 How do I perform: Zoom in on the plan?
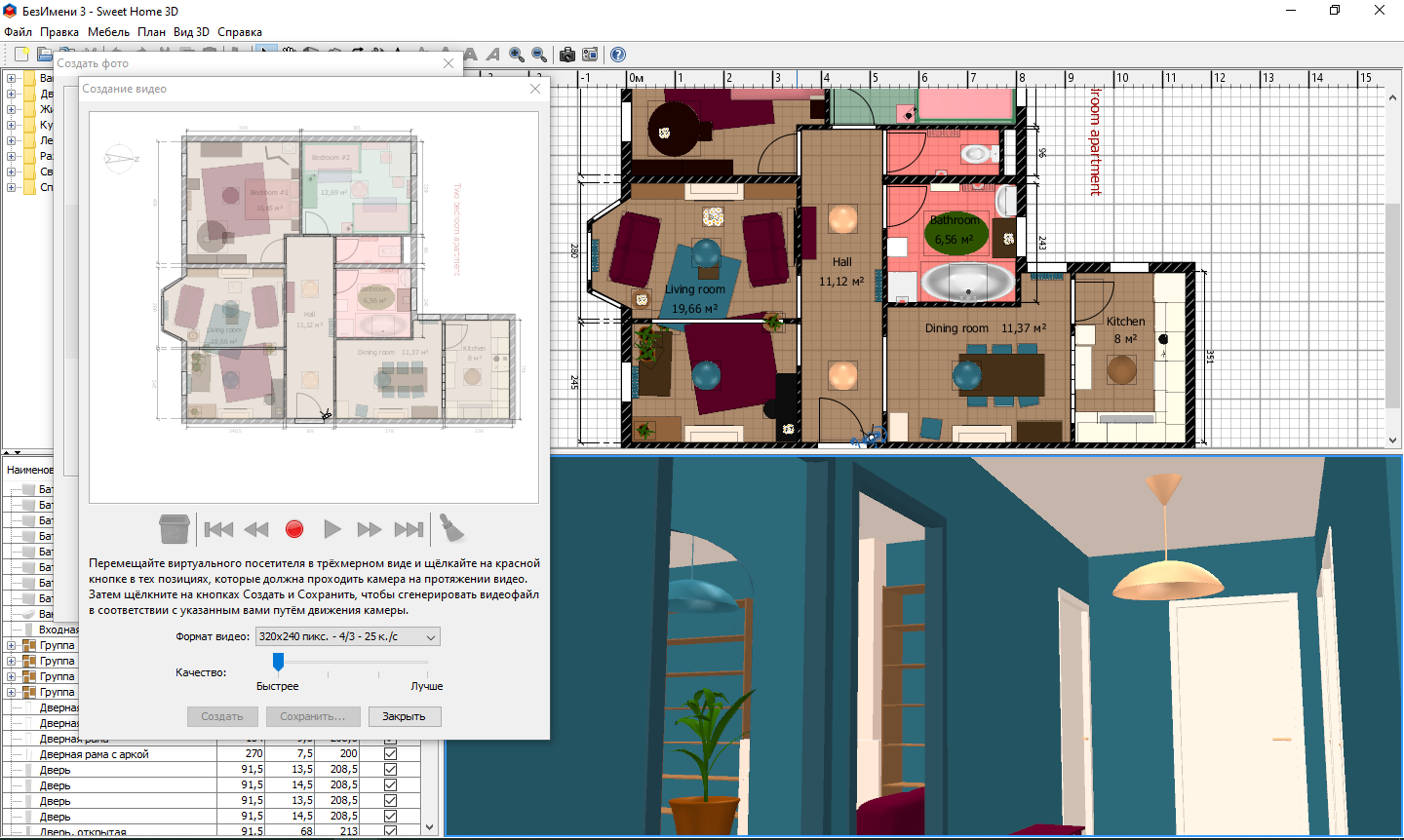517,55
